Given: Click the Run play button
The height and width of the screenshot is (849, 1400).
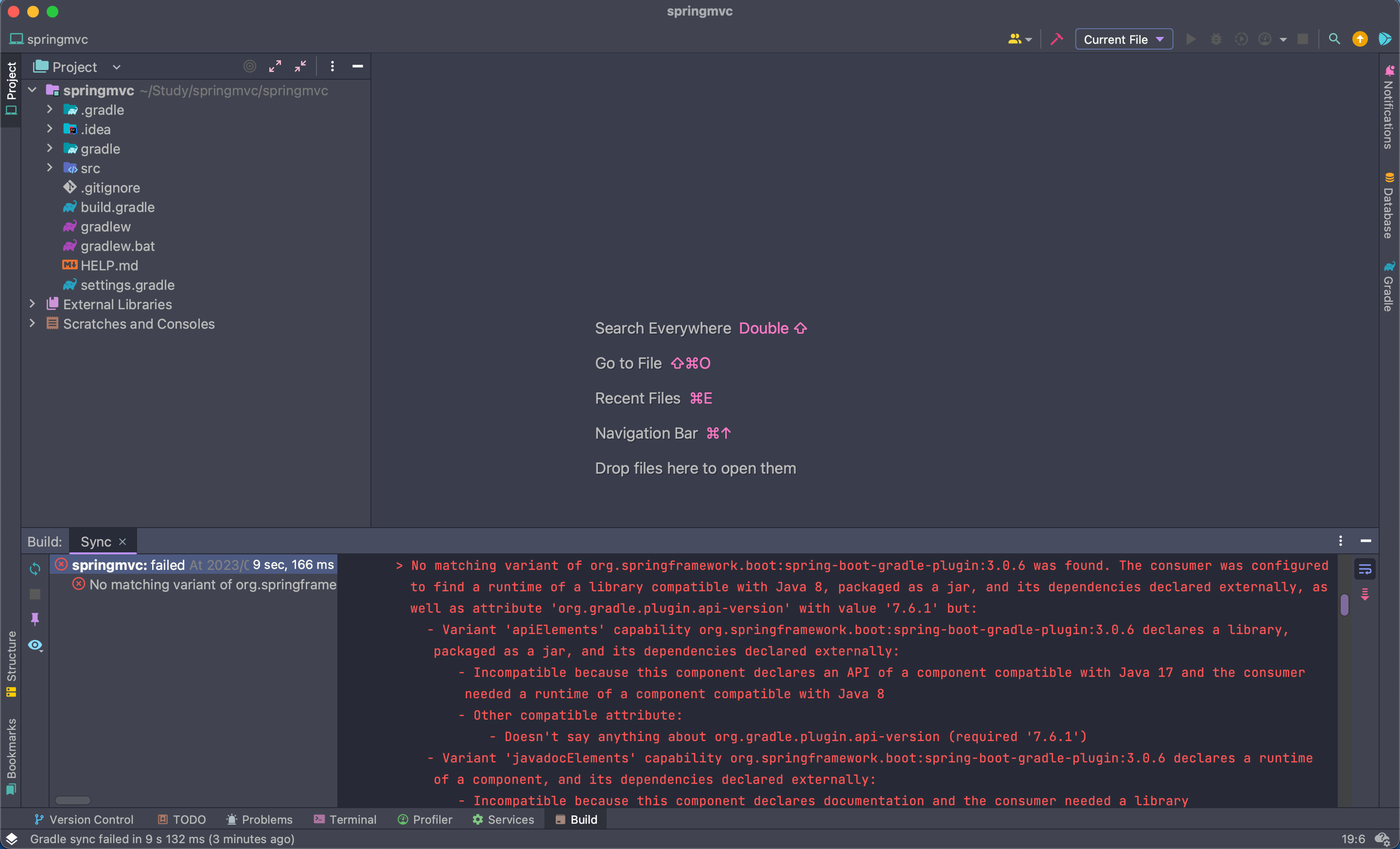Looking at the screenshot, I should 1191,39.
